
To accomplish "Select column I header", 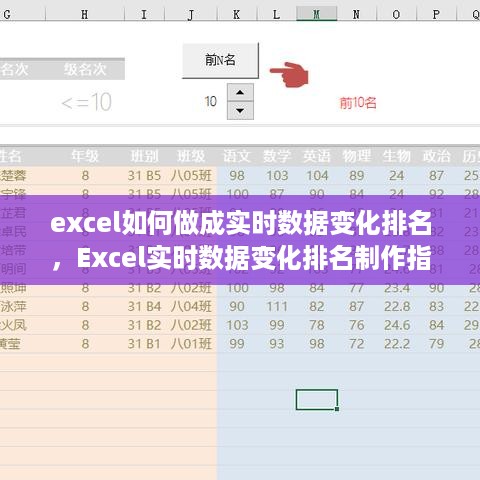I will (144, 14).
